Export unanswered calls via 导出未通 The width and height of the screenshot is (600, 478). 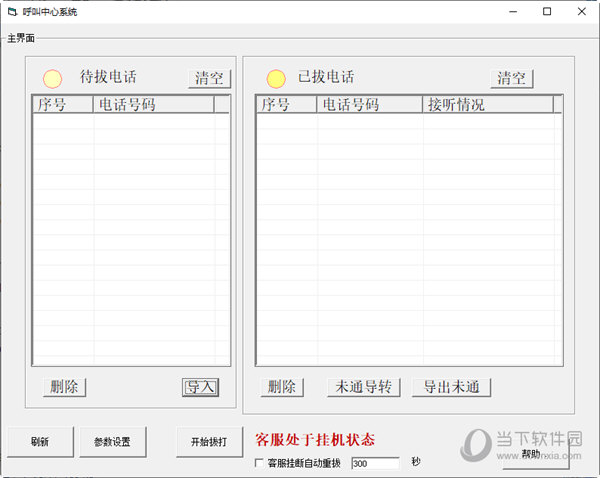coord(451,387)
